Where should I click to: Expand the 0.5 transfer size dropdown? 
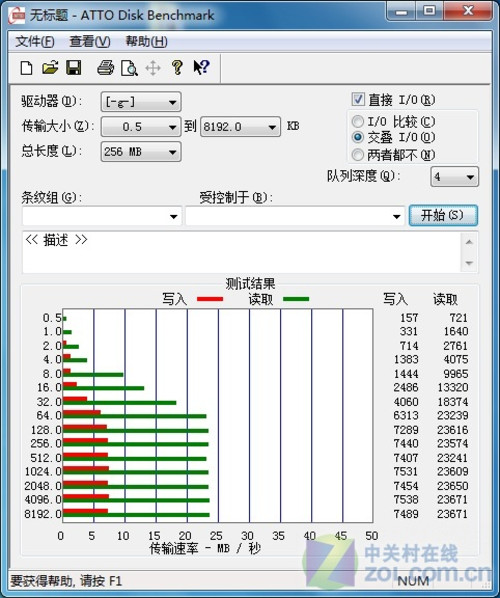[141, 127]
